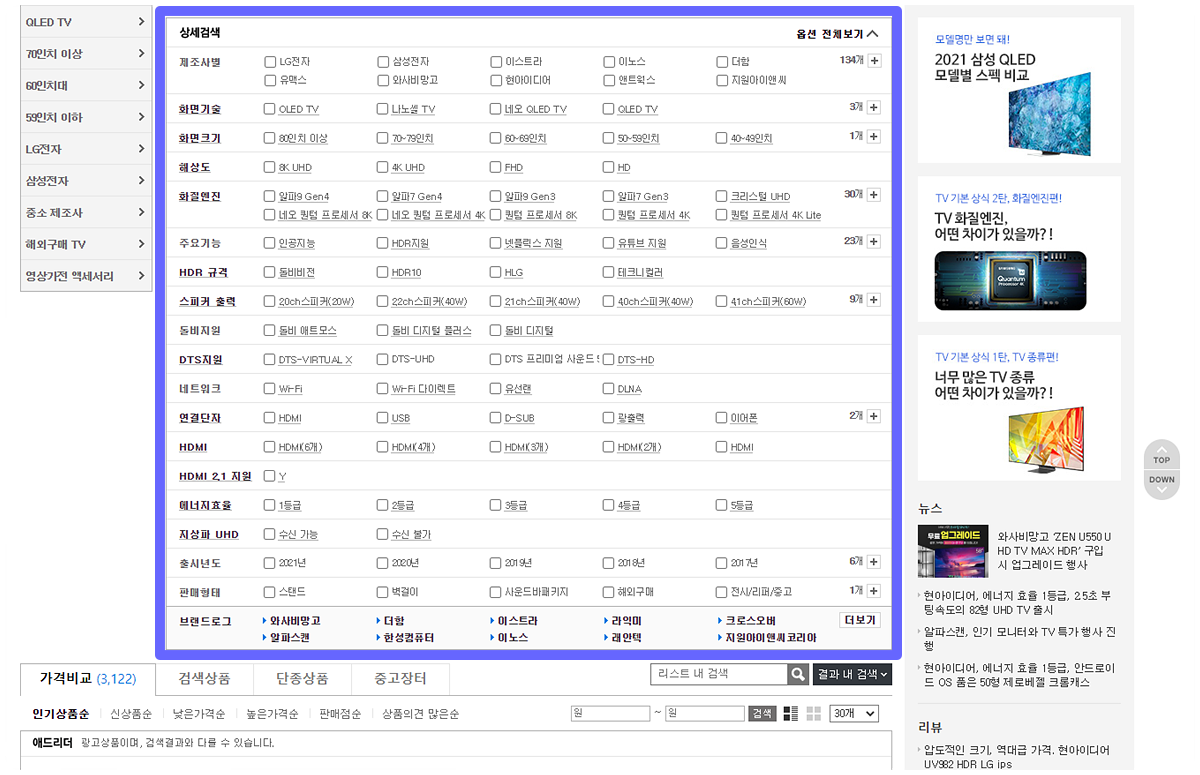1200x775 pixels.
Task: Open the 와사비망고 brand log link
Action: pos(295,621)
